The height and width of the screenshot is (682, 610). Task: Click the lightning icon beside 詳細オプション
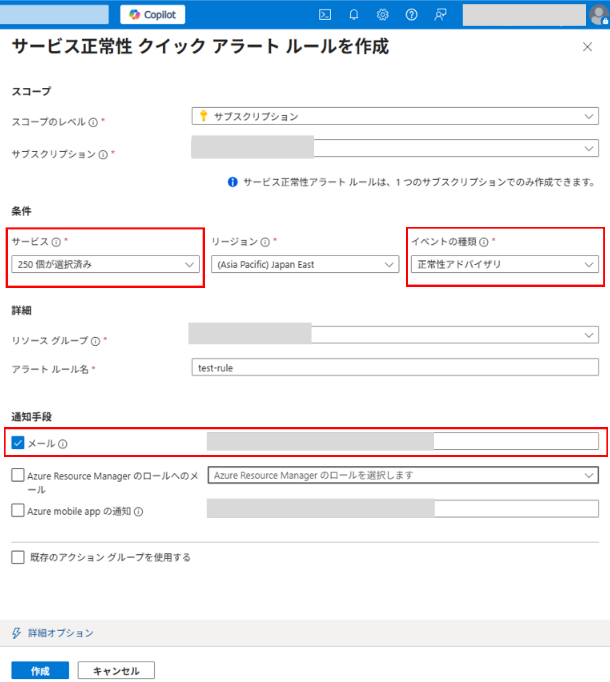pyautogui.click(x=17, y=633)
